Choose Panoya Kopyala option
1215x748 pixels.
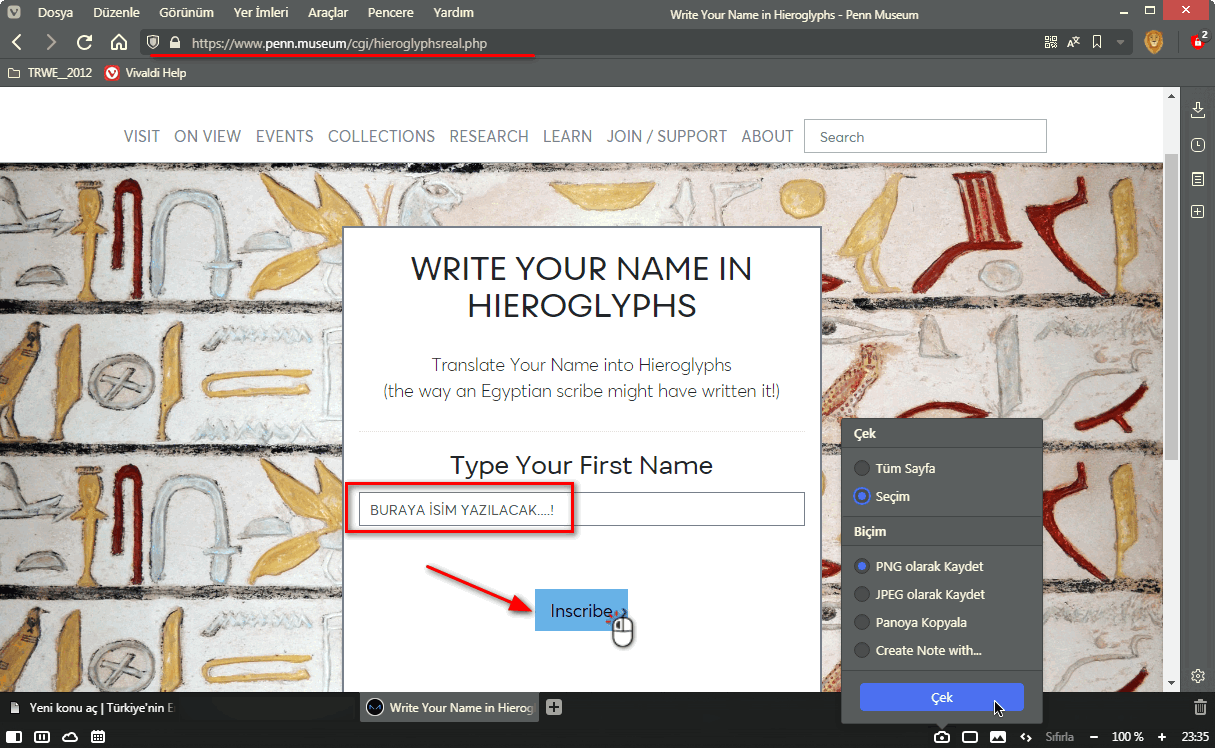pyautogui.click(x=910, y=622)
